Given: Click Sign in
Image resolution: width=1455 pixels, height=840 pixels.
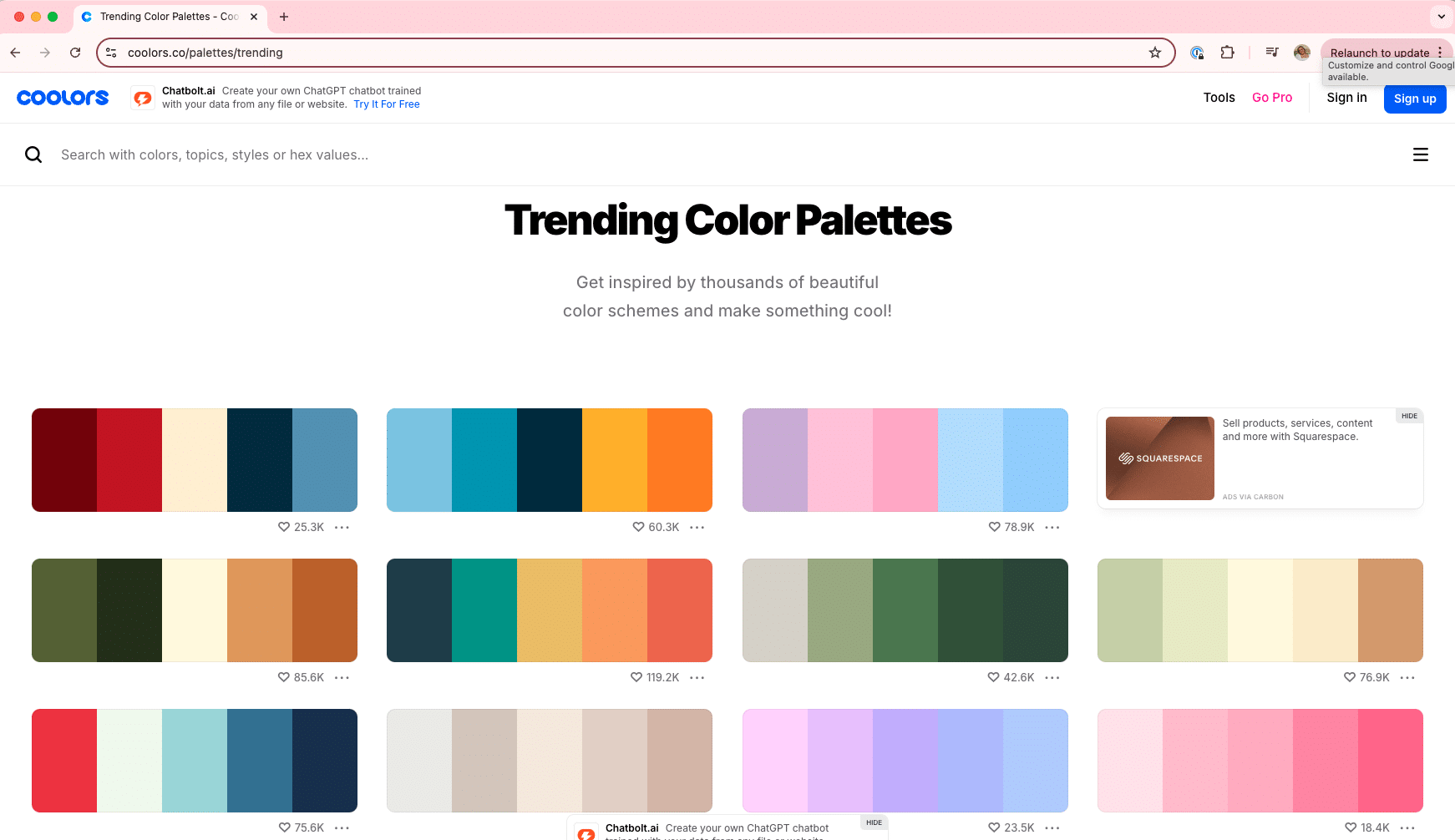Looking at the screenshot, I should (1346, 98).
